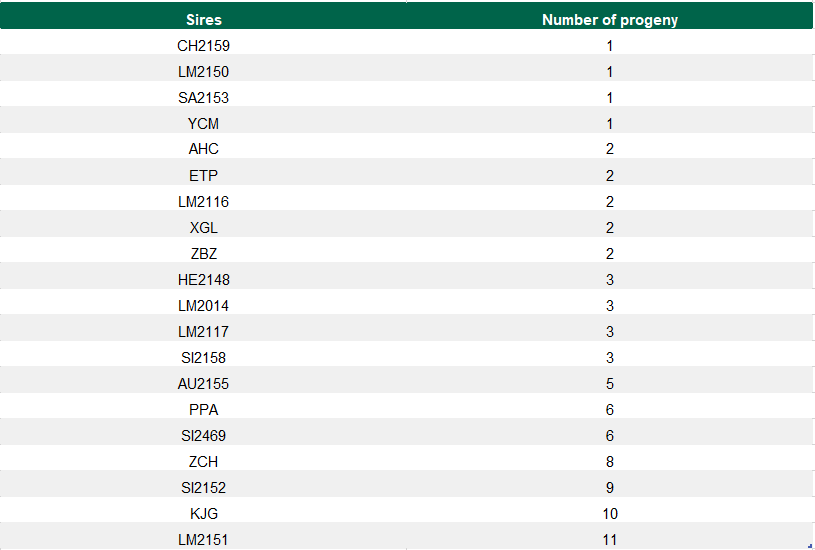Screen dimensions: 815x550
Task: Select the HE2148 sire cell
Action: (x=204, y=280)
